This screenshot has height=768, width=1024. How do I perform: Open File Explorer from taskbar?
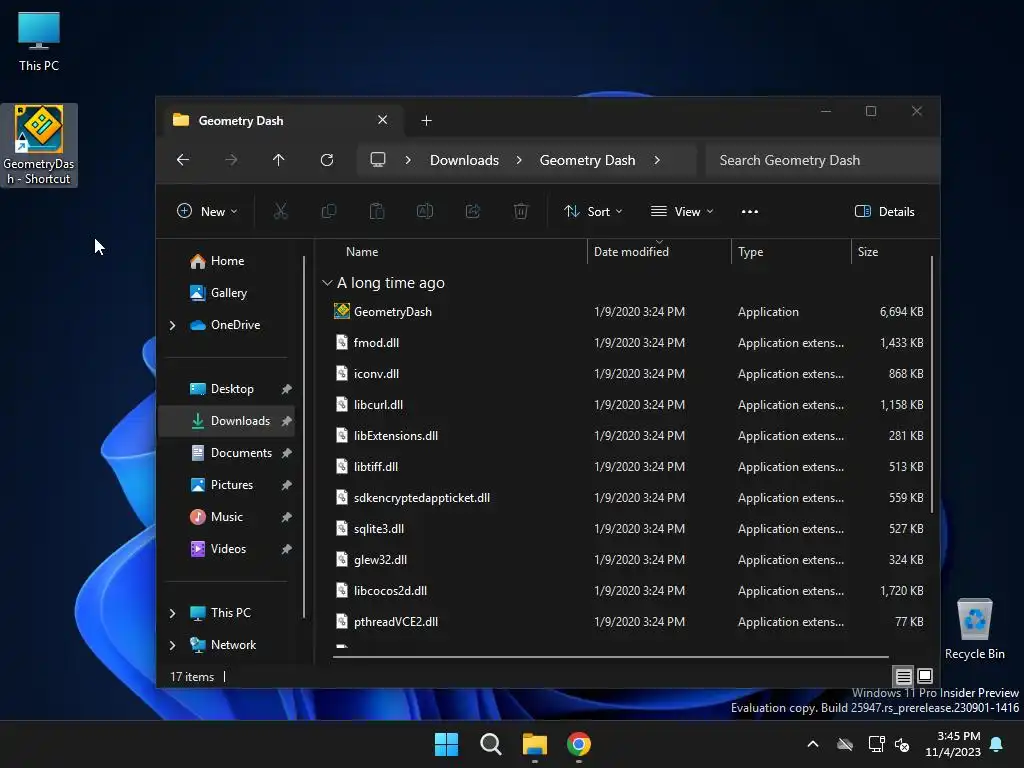(534, 744)
